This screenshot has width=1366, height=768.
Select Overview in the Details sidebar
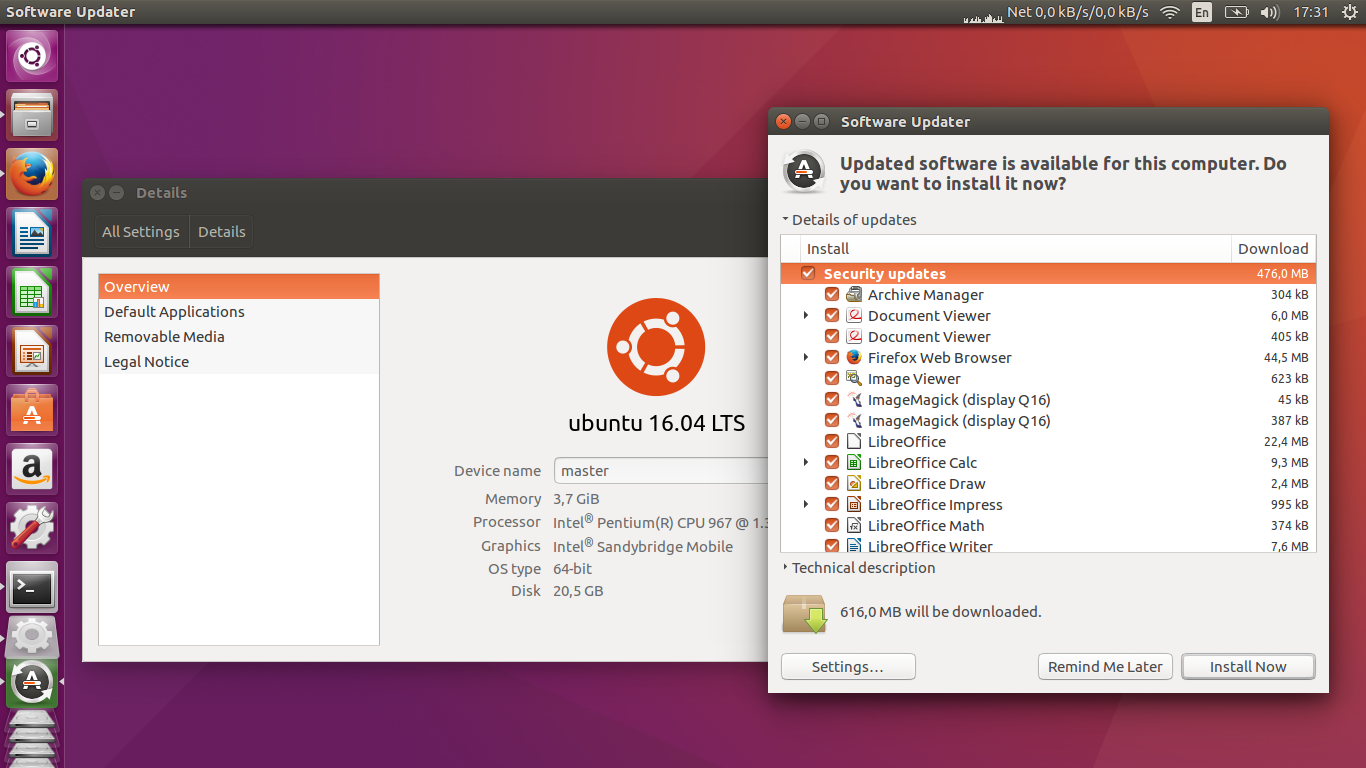(x=239, y=287)
